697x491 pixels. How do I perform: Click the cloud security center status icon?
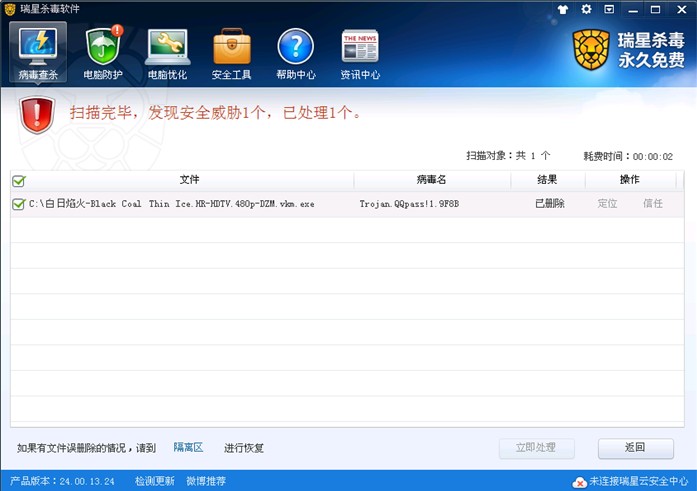578,482
